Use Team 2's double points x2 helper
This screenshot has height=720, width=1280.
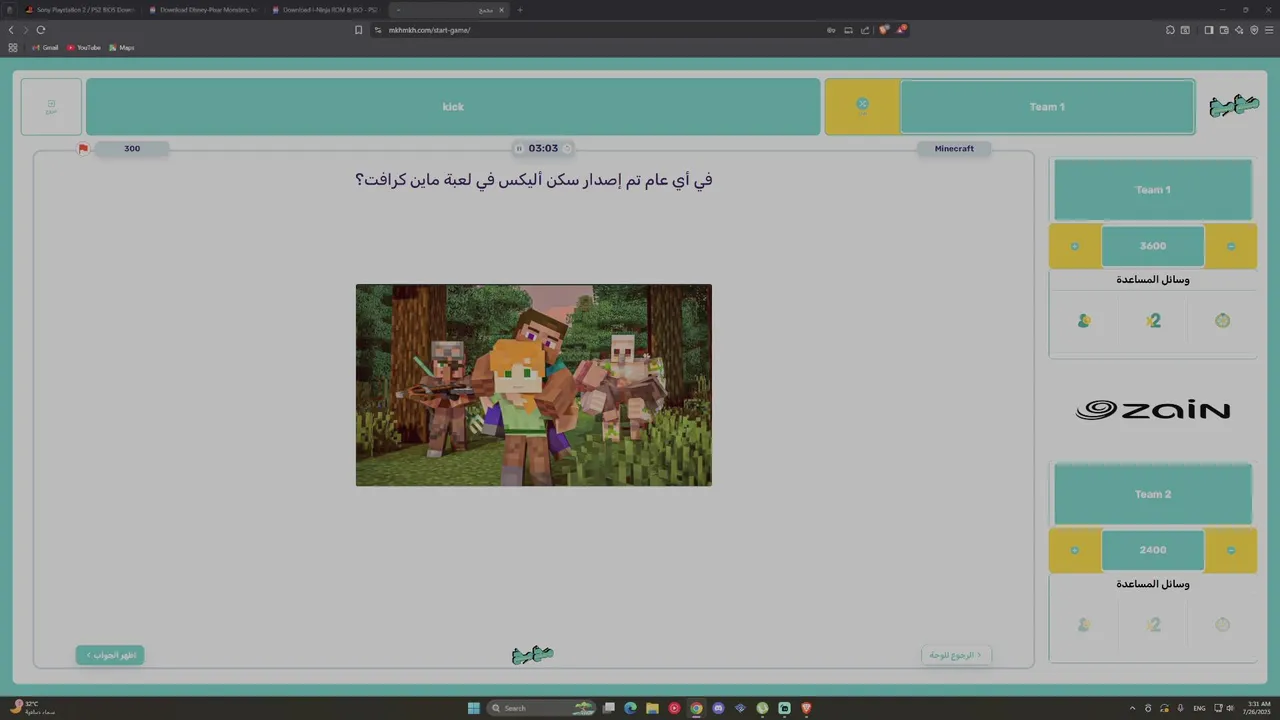1153,625
